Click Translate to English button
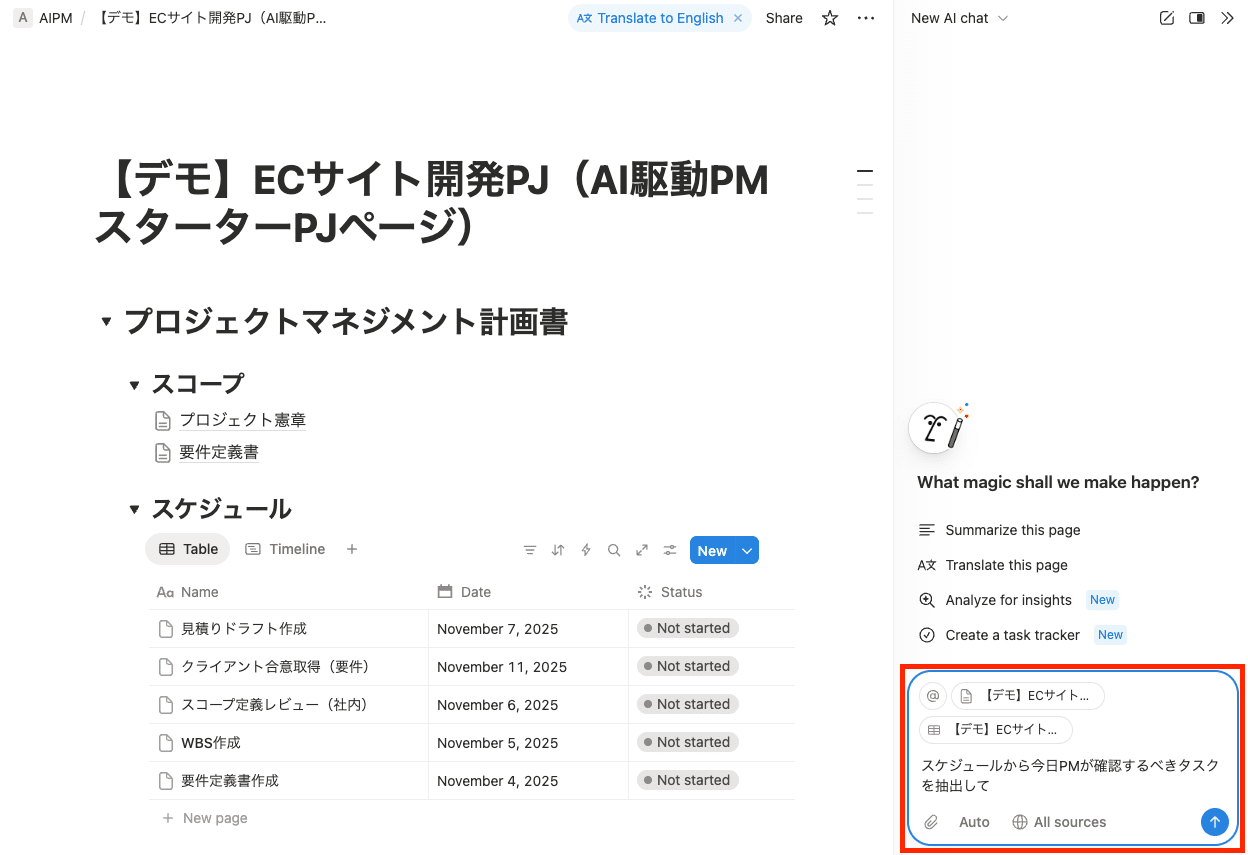1248x855 pixels. pos(650,18)
